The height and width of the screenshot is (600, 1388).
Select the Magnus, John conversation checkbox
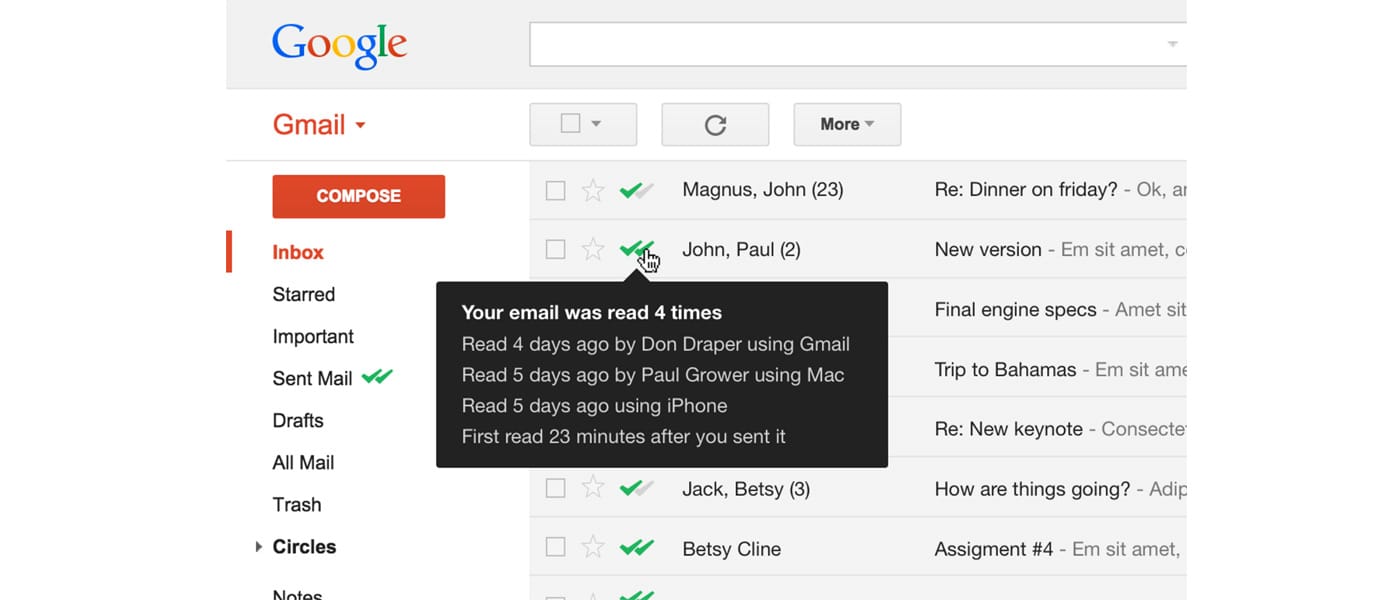point(555,190)
